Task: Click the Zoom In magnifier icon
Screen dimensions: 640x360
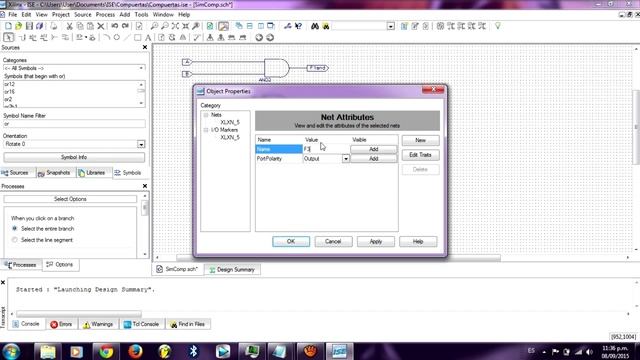Action: coord(154,26)
